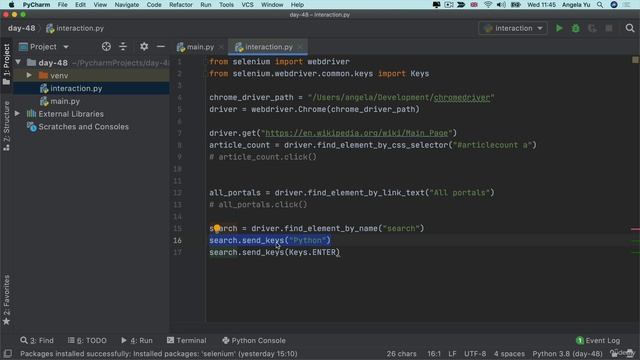Toggle the Structure side tab
Image resolution: width=640 pixels, height=360 pixels.
pos(6,126)
